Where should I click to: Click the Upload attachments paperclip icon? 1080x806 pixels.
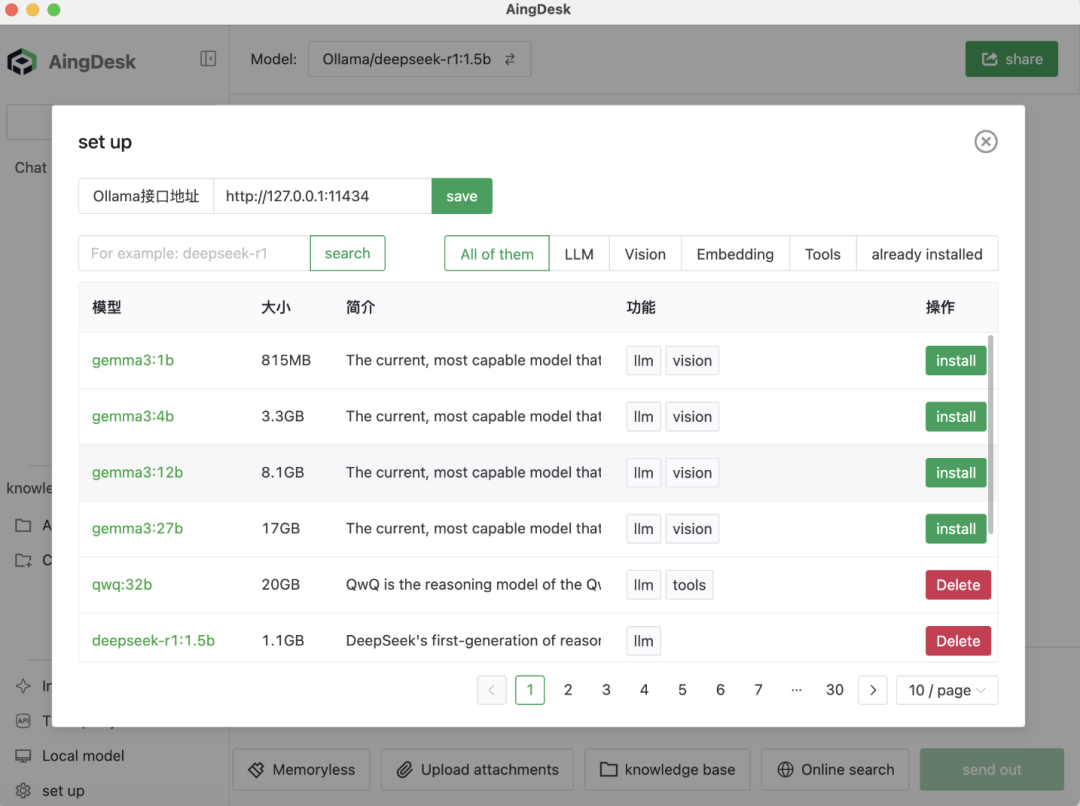coord(404,769)
